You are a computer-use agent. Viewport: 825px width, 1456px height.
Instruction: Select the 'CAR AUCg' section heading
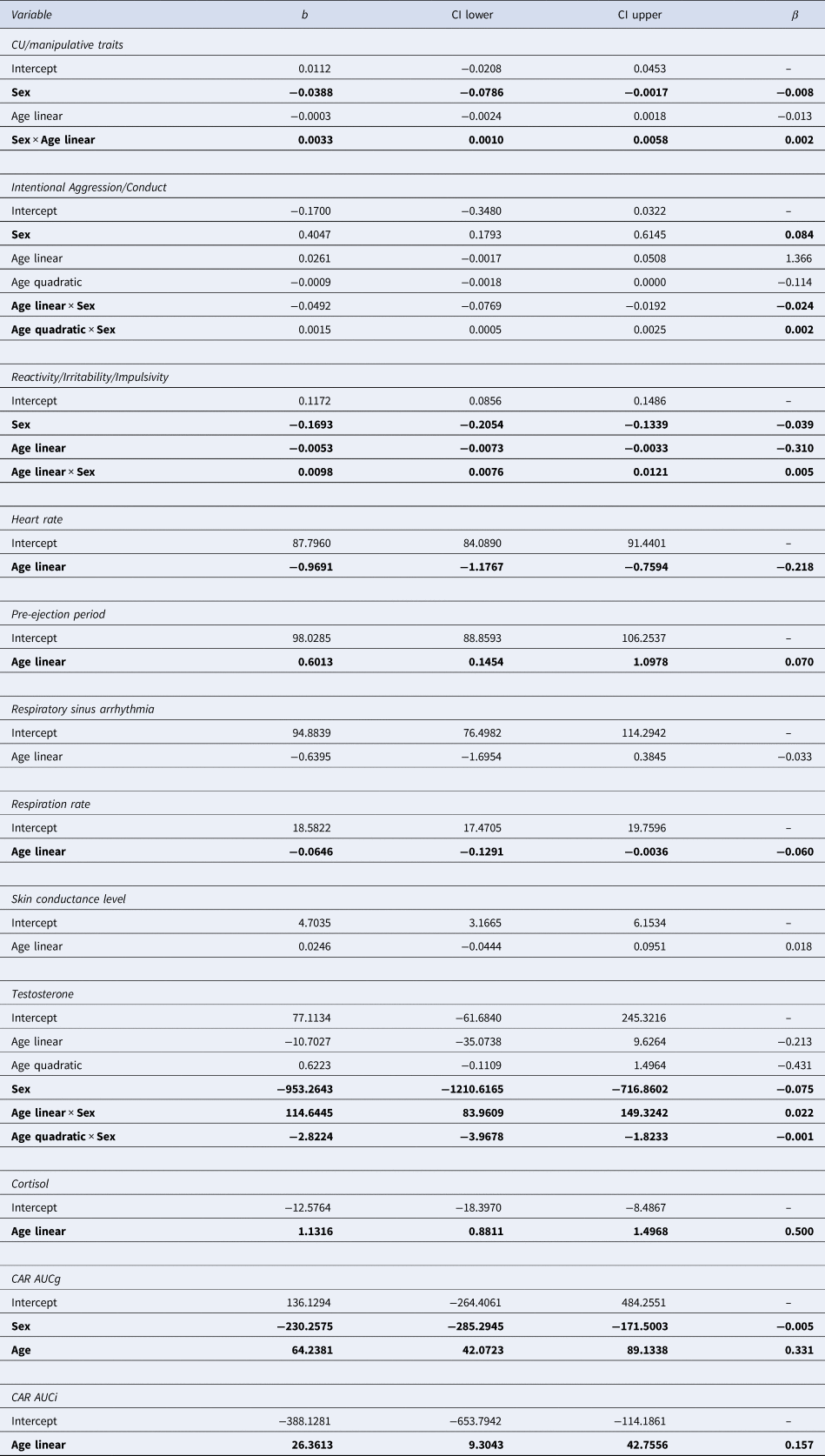pyautogui.click(x=36, y=1279)
